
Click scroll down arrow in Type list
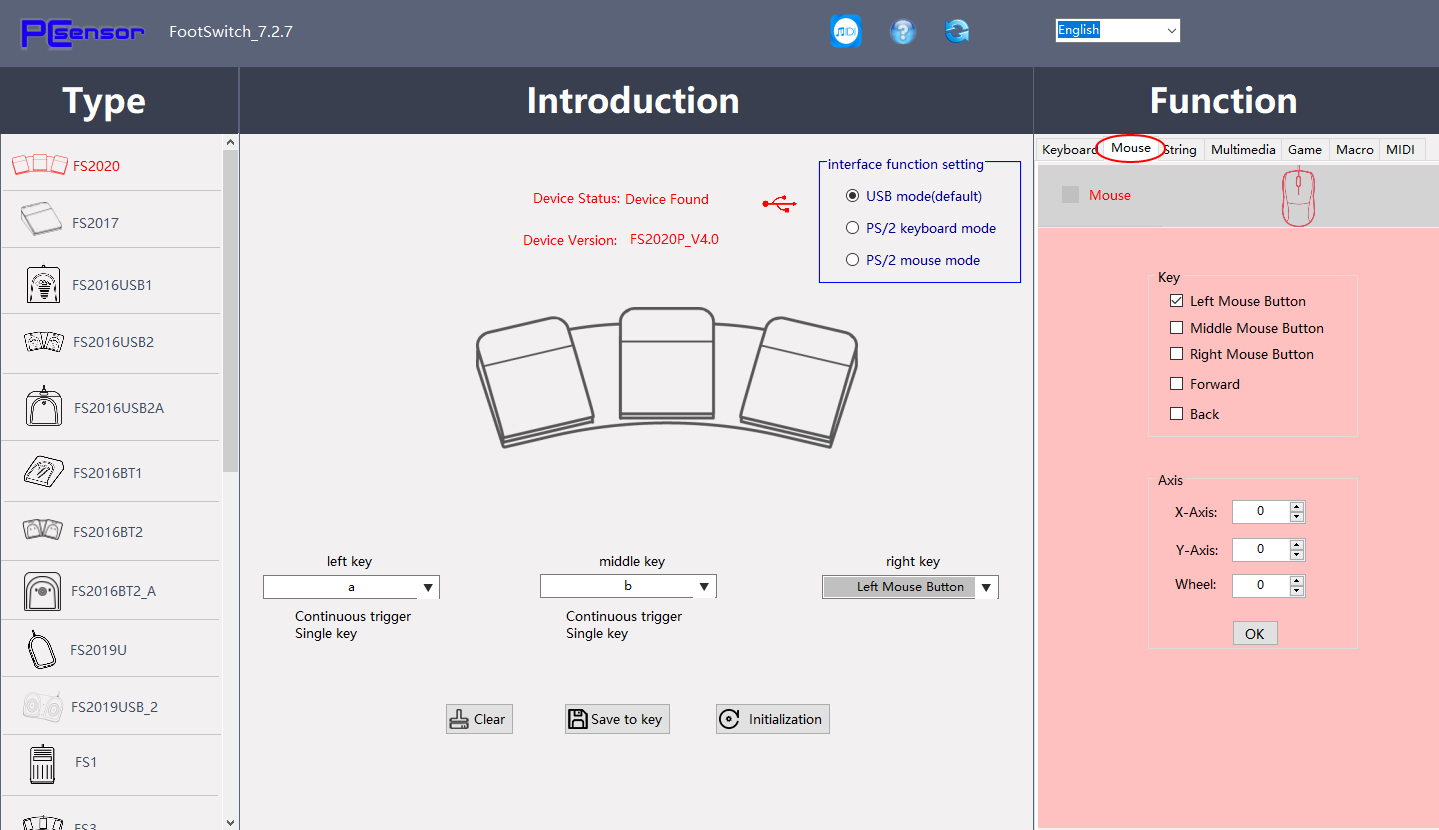coord(231,821)
